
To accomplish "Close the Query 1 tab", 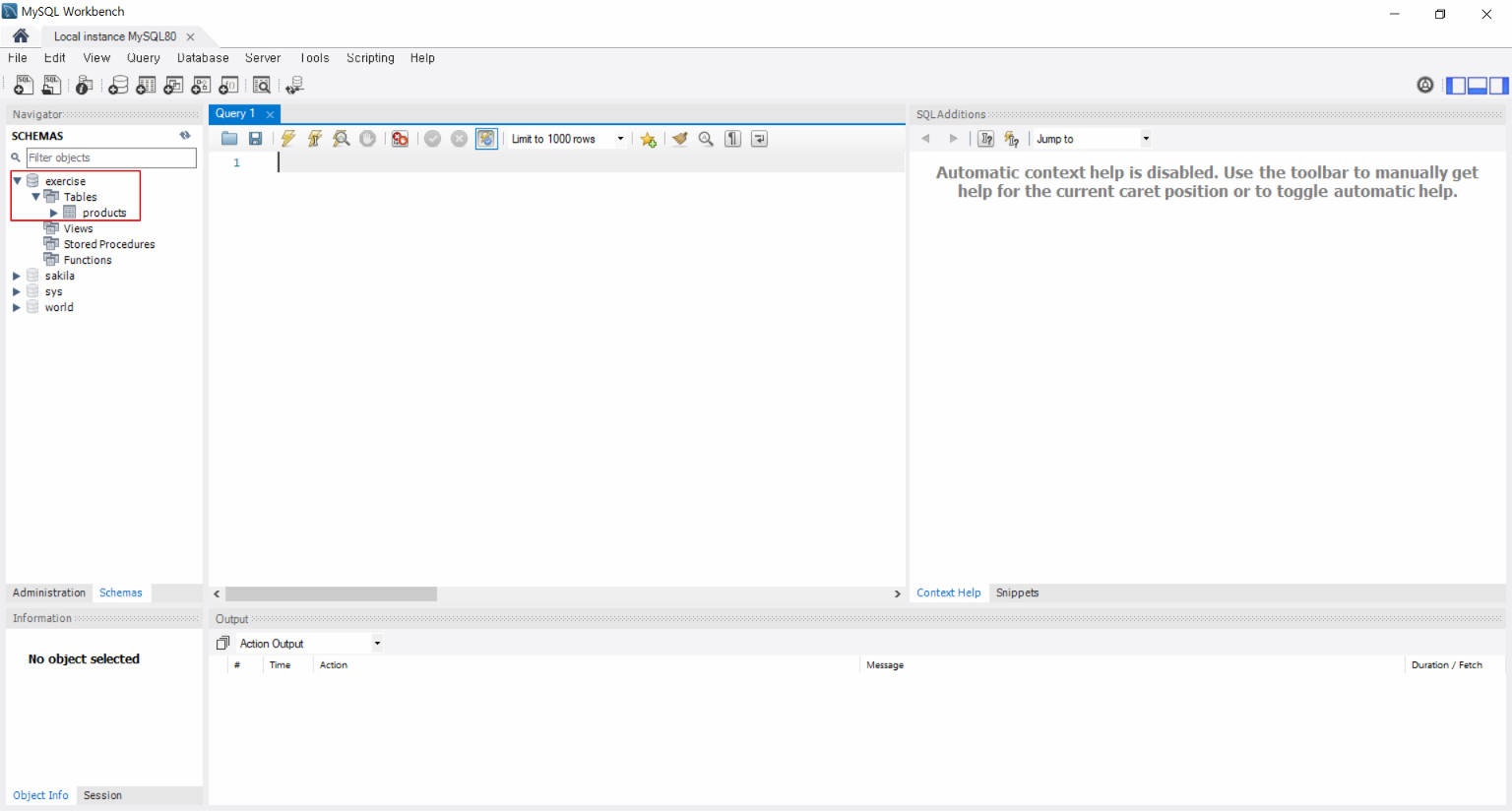I will click(x=270, y=114).
